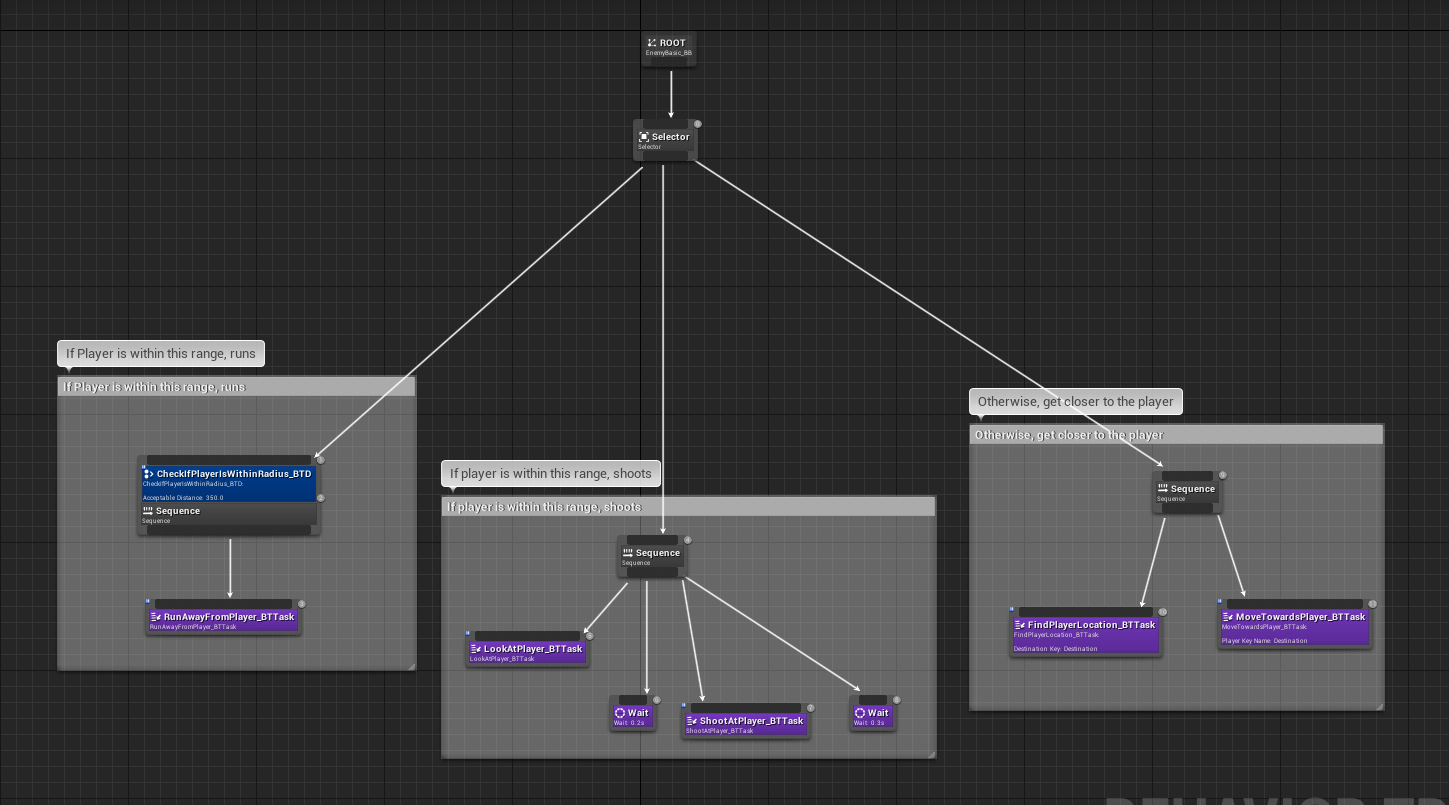The height and width of the screenshot is (805, 1449).
Task: Click the corner grip of the 'runs' comment box
Action: tap(410, 665)
